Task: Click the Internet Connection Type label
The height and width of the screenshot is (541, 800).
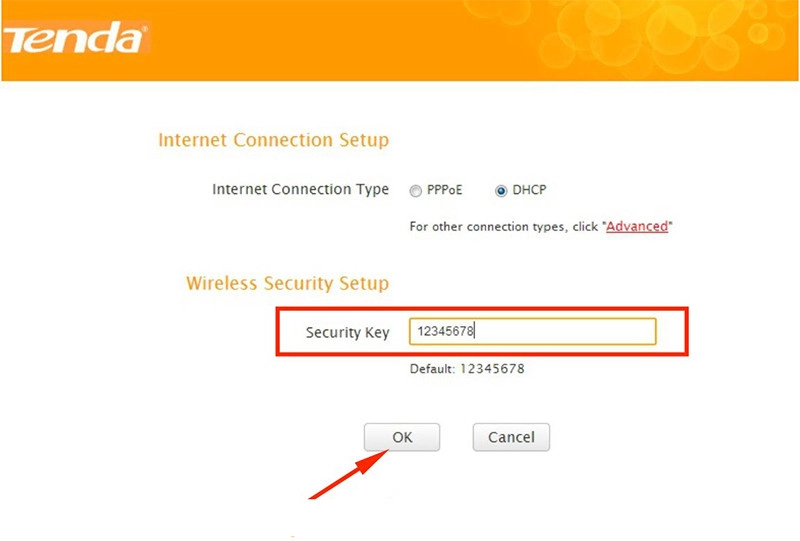Action: point(300,190)
